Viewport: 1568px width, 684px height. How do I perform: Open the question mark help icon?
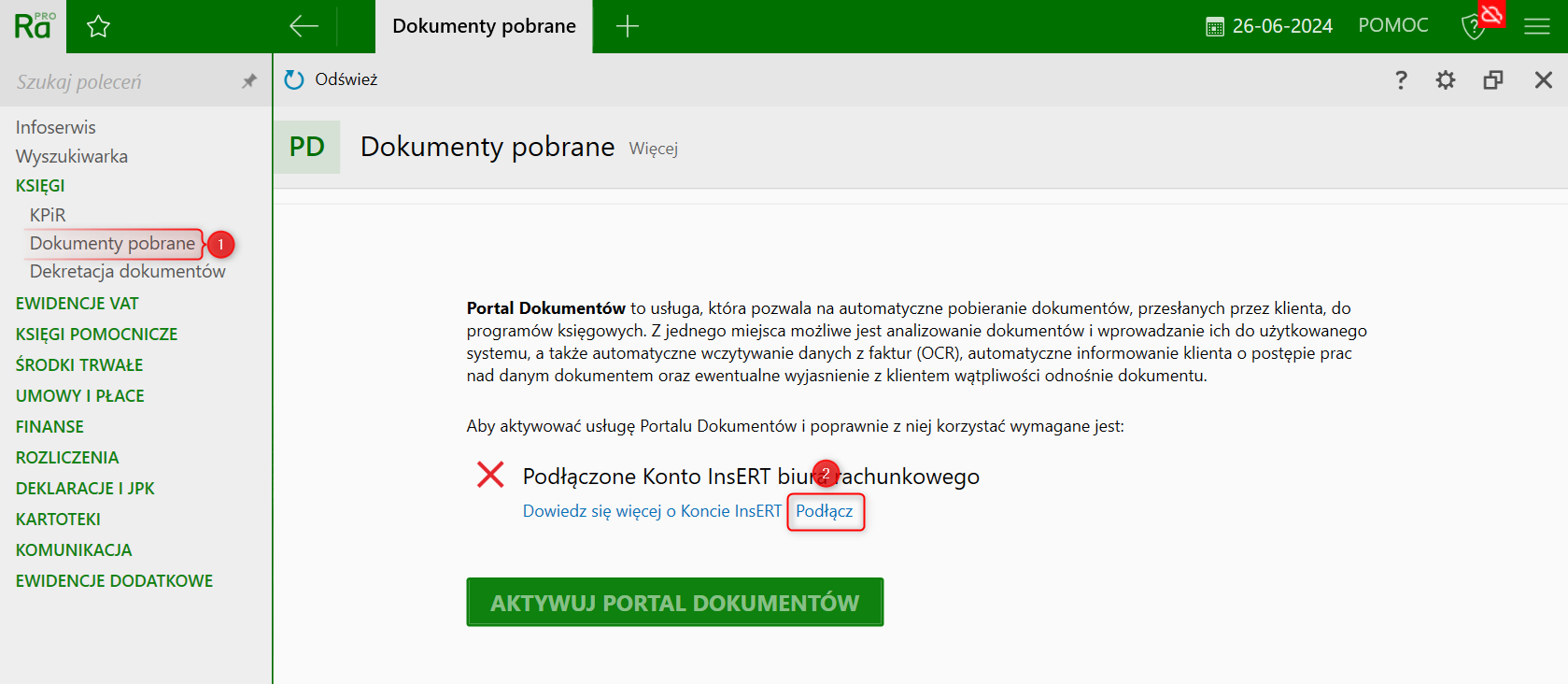(x=1401, y=80)
